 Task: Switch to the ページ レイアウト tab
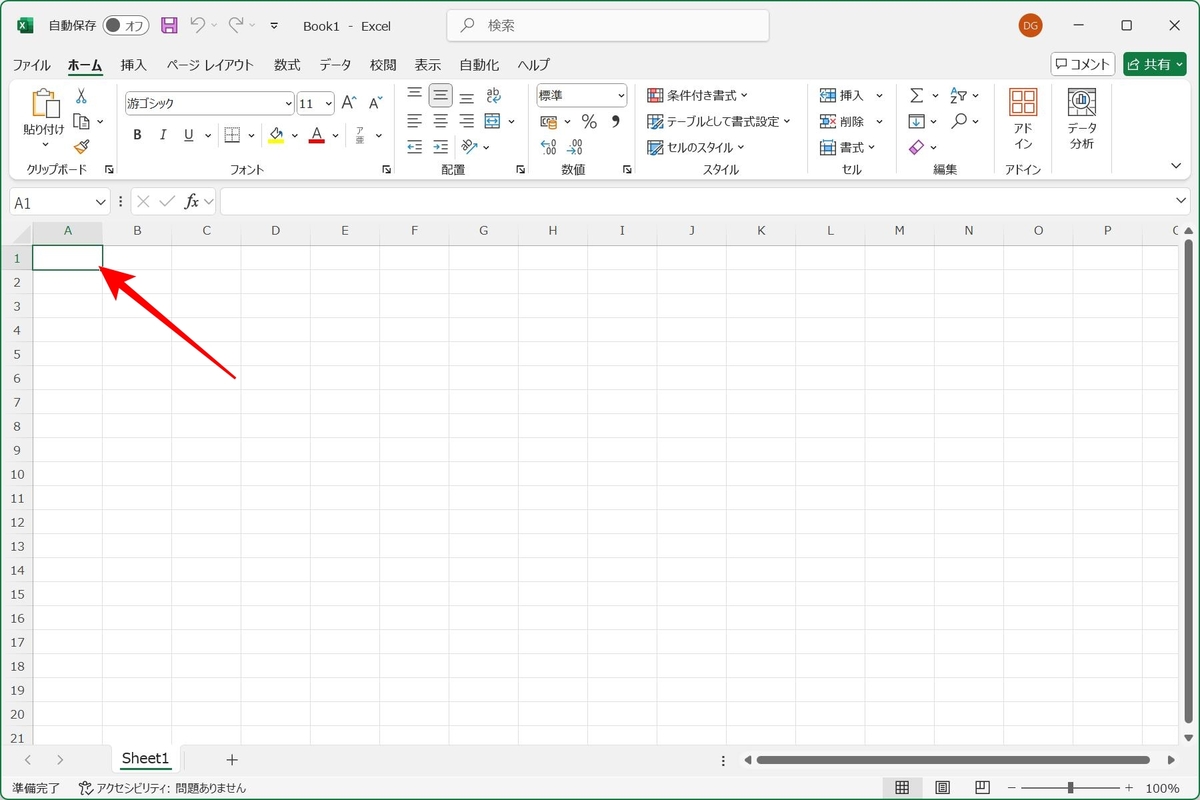[x=210, y=64]
